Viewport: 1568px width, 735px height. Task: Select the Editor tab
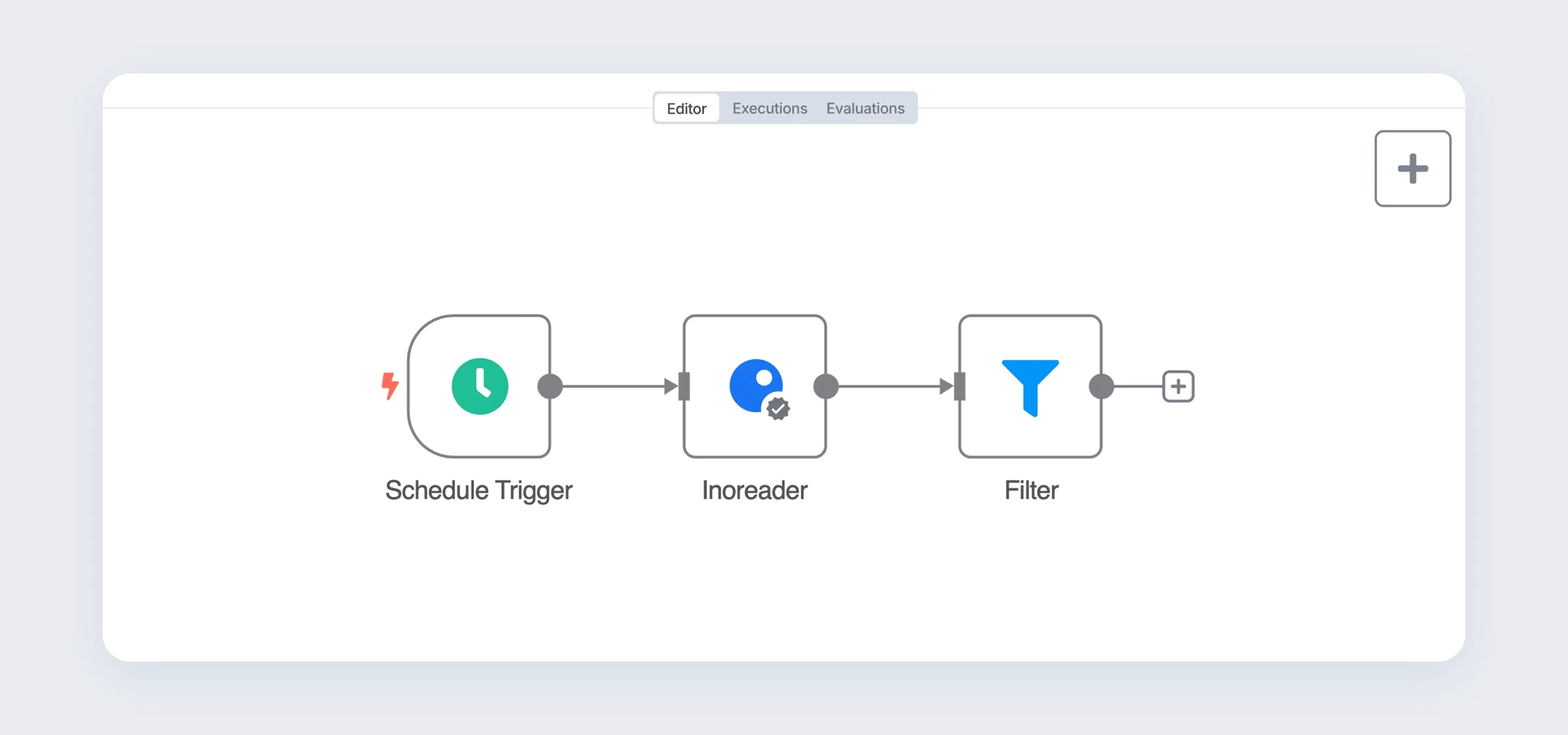click(x=686, y=109)
